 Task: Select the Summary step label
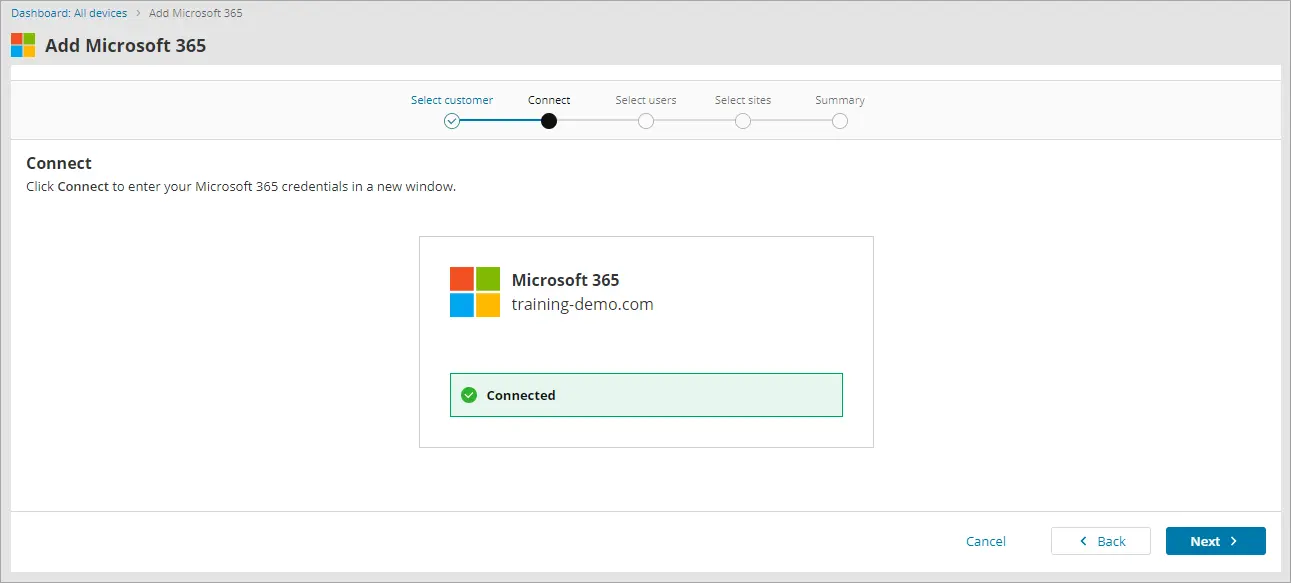coord(840,100)
